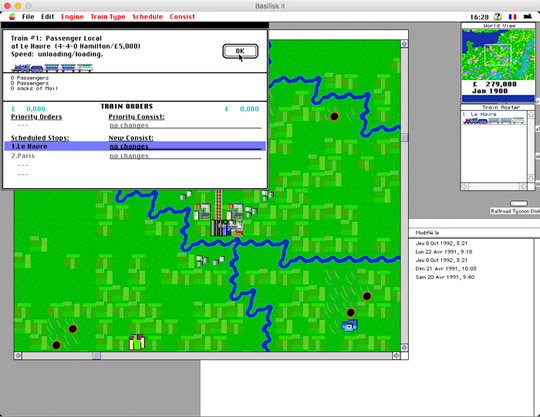Click the map scroll up arrow

[x=404, y=44]
